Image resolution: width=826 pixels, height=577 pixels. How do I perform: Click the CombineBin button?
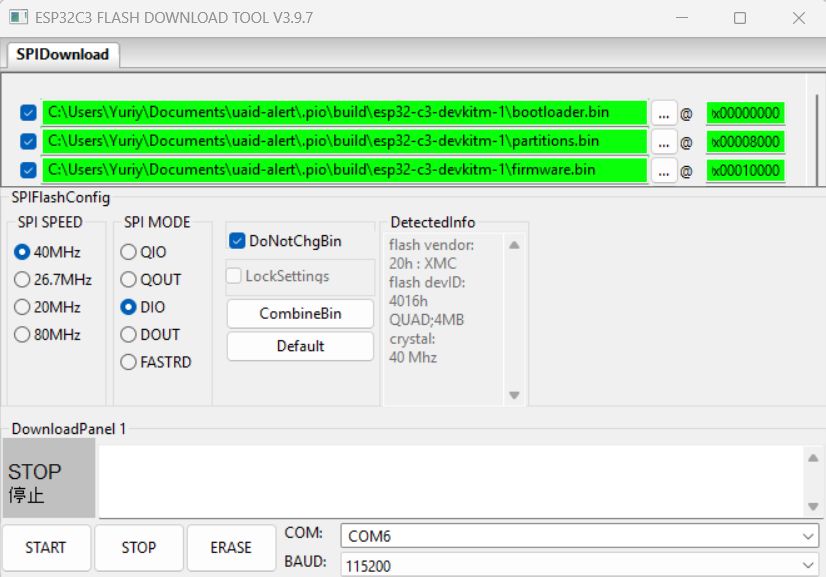[x=300, y=314]
